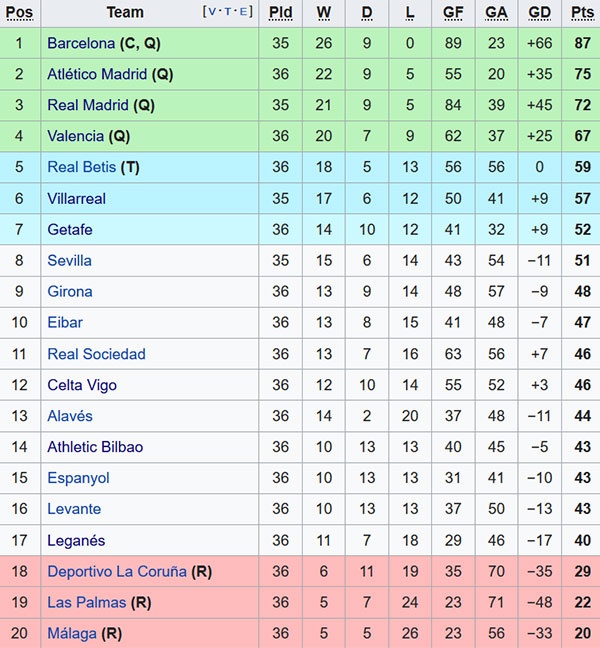The width and height of the screenshot is (600, 648).
Task: Click the Pld column header
Action: (280, 12)
